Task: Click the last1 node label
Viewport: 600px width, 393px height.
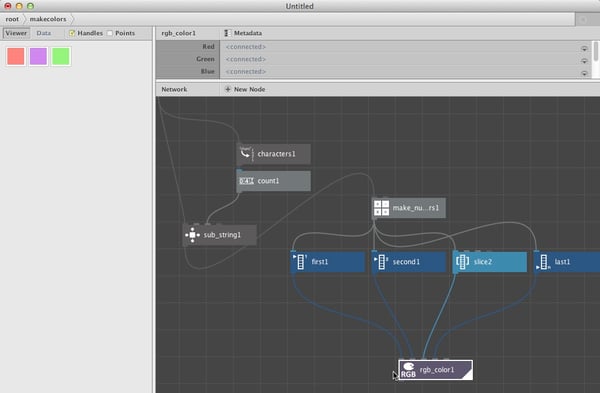Action: (562, 262)
